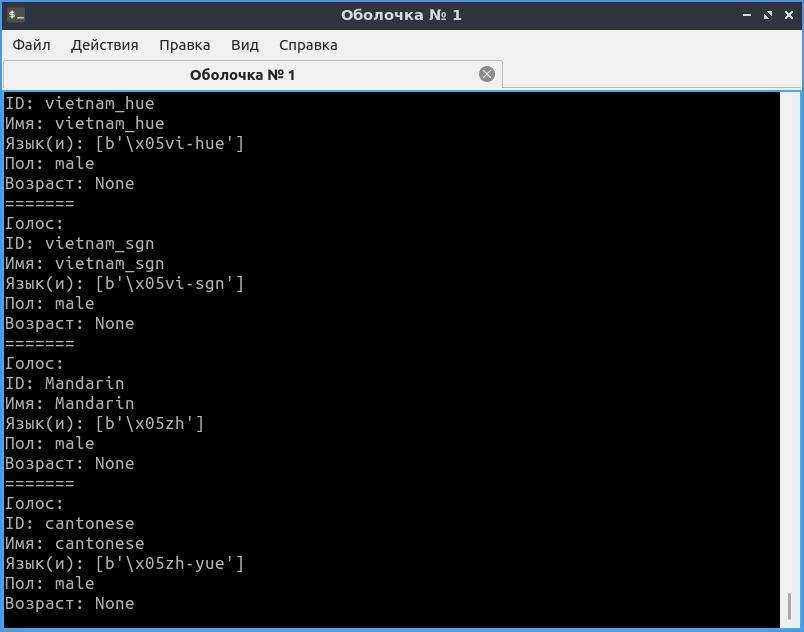Screen dimensions: 804x632
Task: Click the terminal scrollbar thumb
Action: pos(790,606)
